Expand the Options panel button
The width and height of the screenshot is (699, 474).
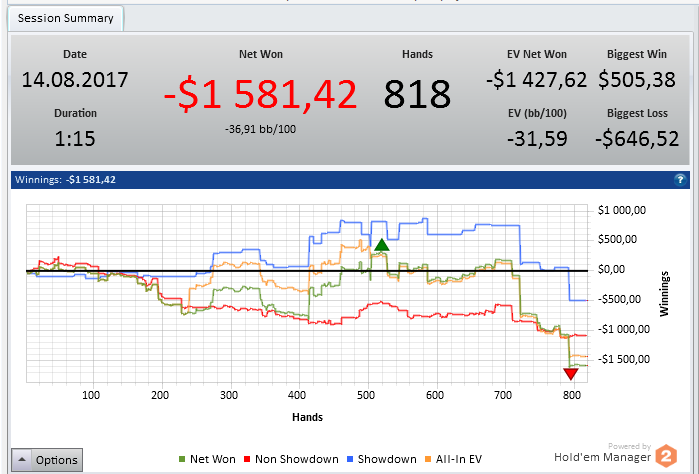pos(47,460)
